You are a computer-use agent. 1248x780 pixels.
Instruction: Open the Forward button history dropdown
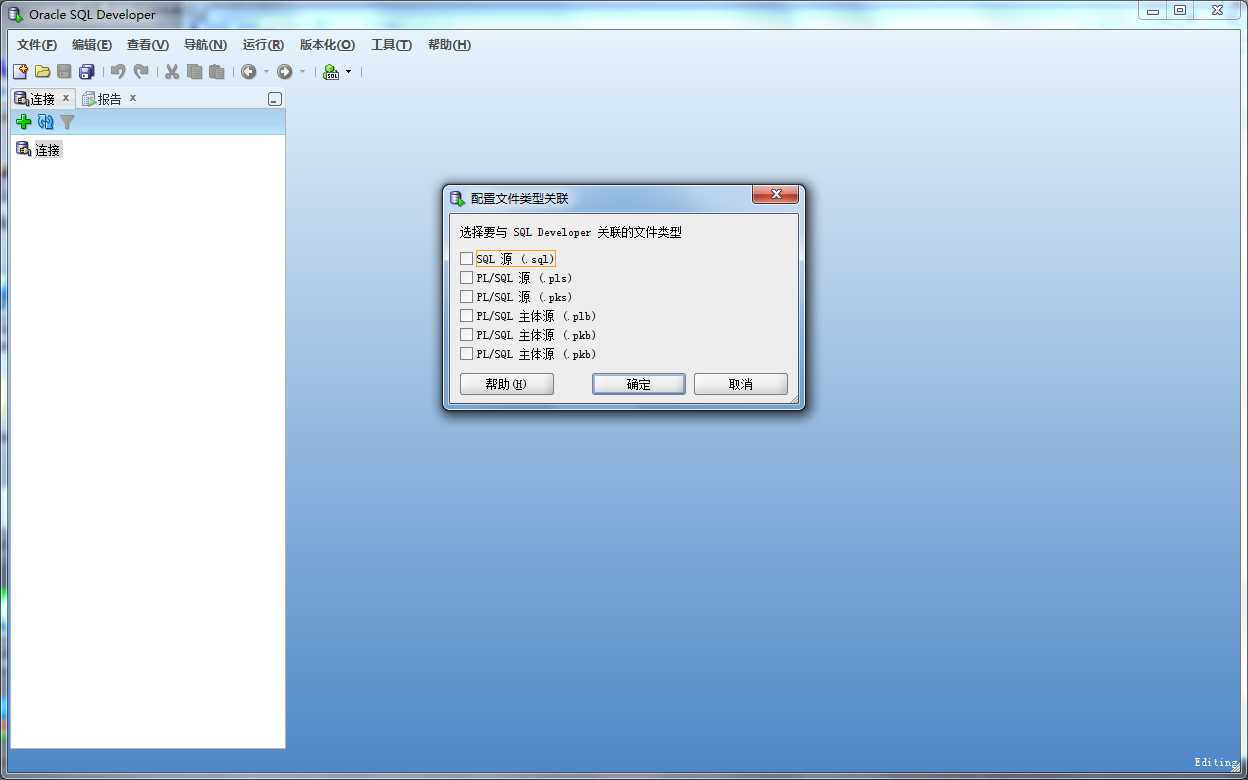tap(303, 72)
